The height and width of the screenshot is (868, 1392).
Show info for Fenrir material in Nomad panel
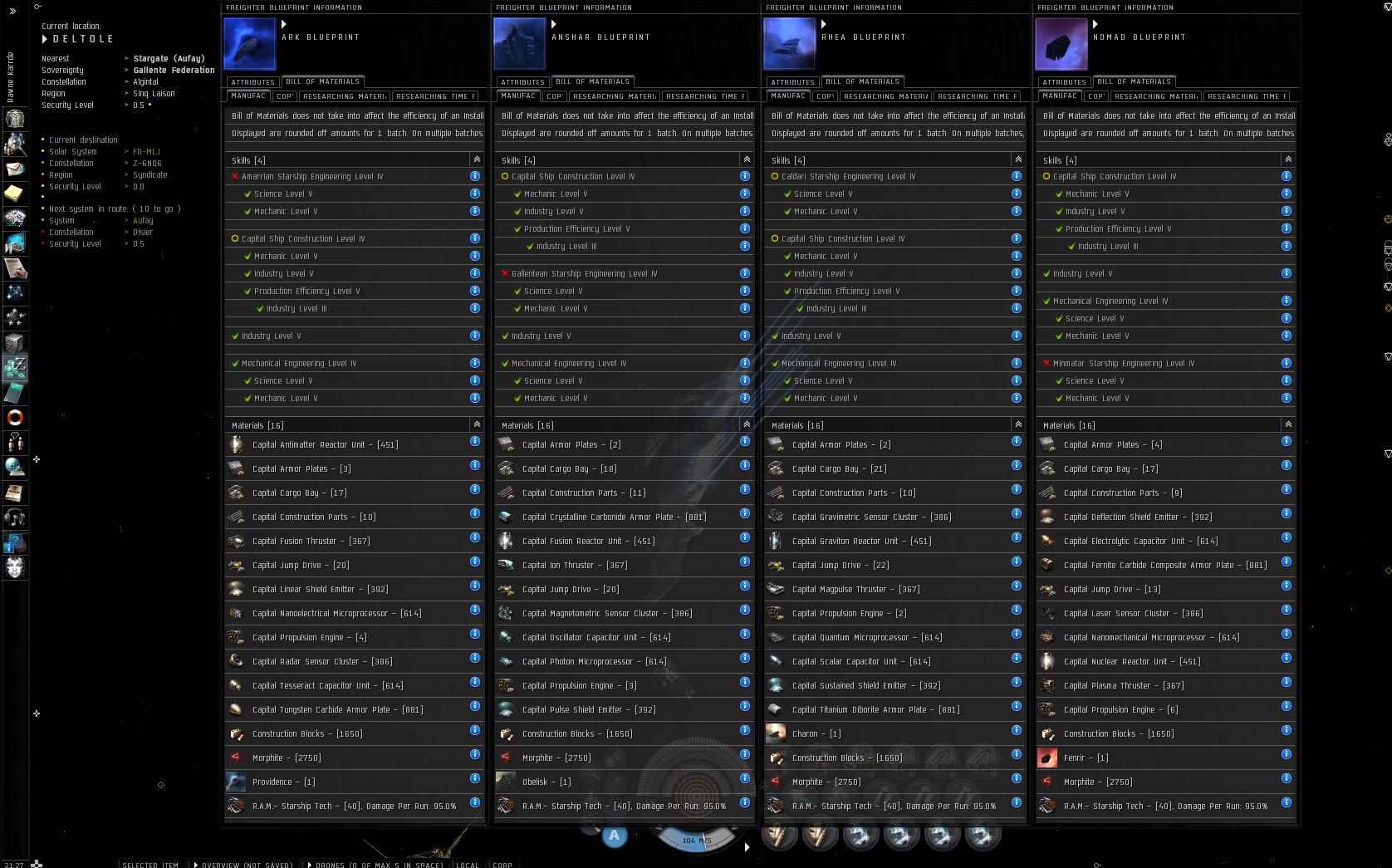pyautogui.click(x=1287, y=755)
